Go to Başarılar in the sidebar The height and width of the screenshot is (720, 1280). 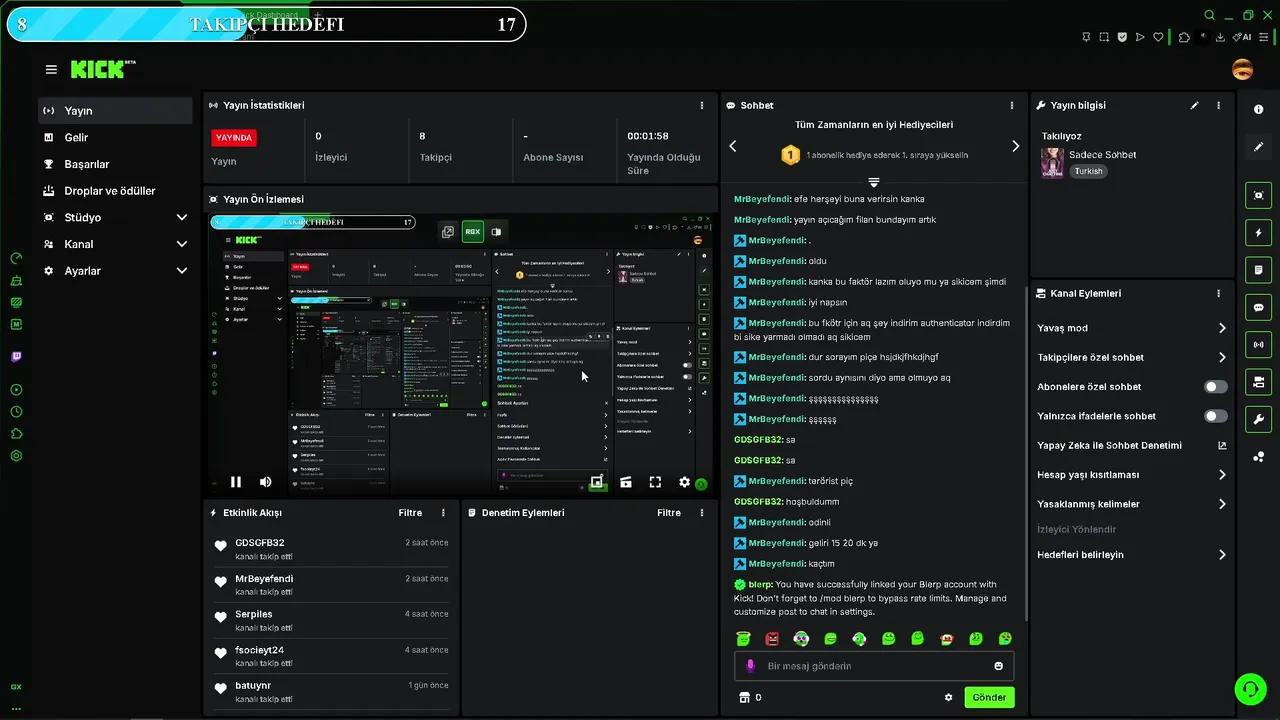115,164
